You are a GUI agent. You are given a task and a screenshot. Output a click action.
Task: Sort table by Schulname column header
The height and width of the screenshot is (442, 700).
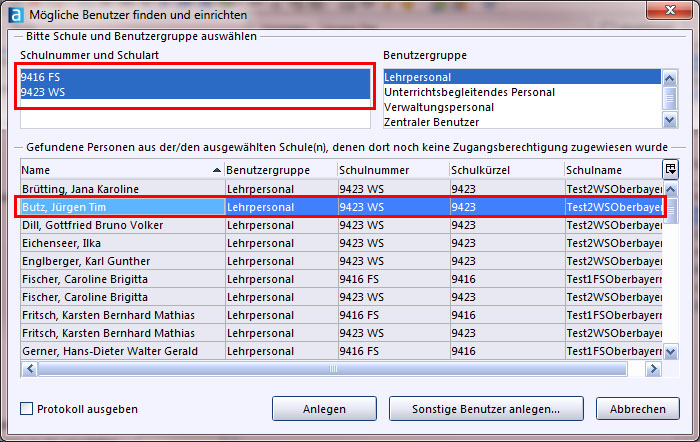613,170
